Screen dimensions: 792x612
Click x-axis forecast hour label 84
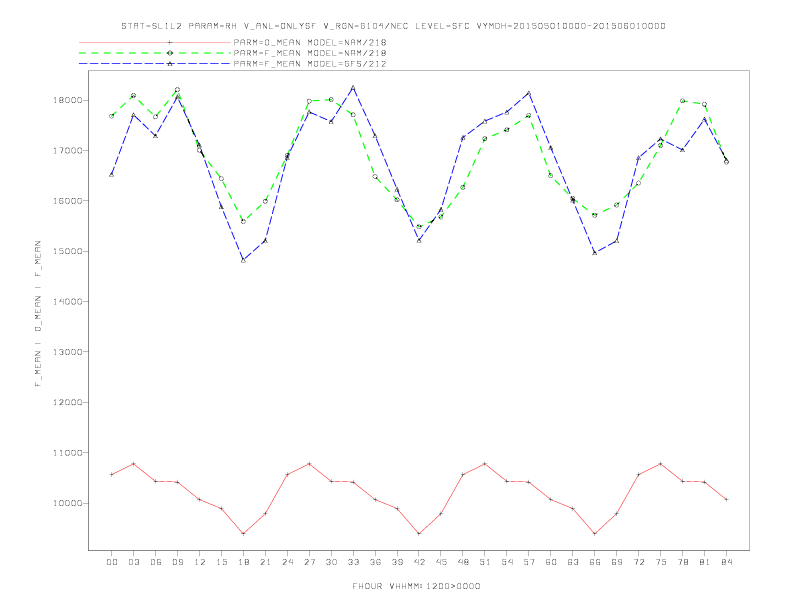pyautogui.click(x=727, y=562)
